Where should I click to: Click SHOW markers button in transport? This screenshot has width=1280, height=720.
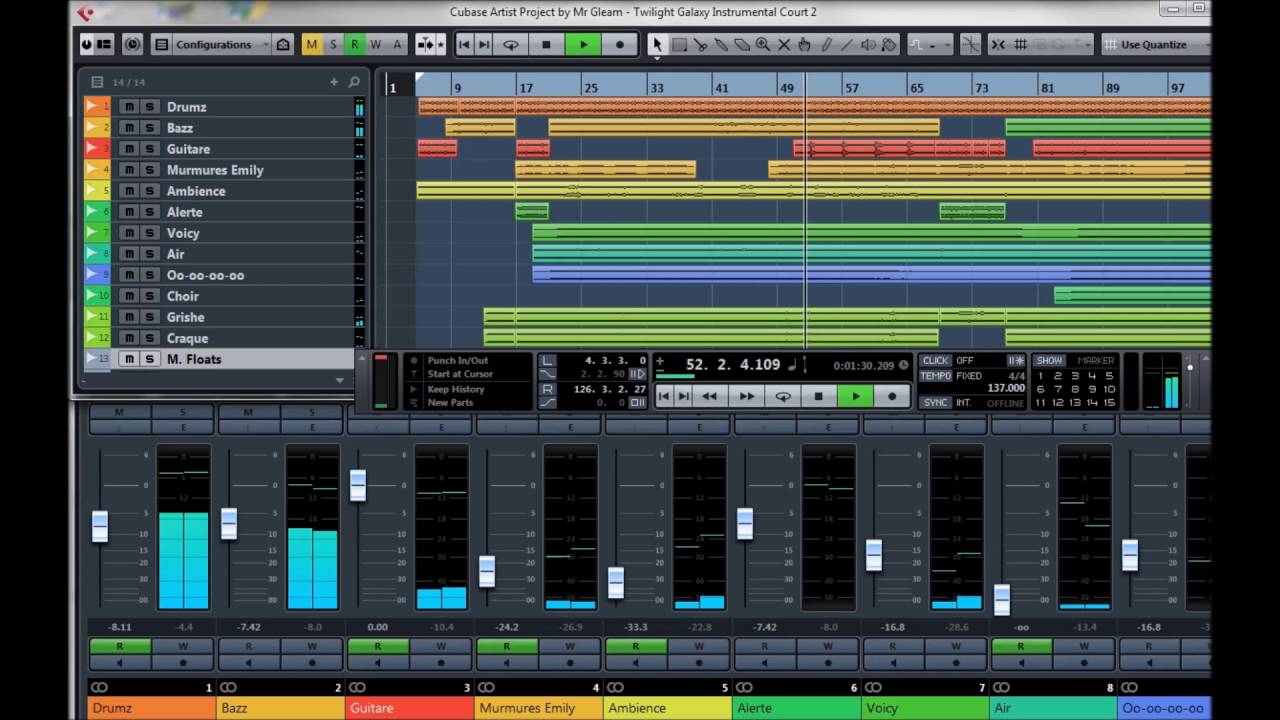coord(1049,360)
